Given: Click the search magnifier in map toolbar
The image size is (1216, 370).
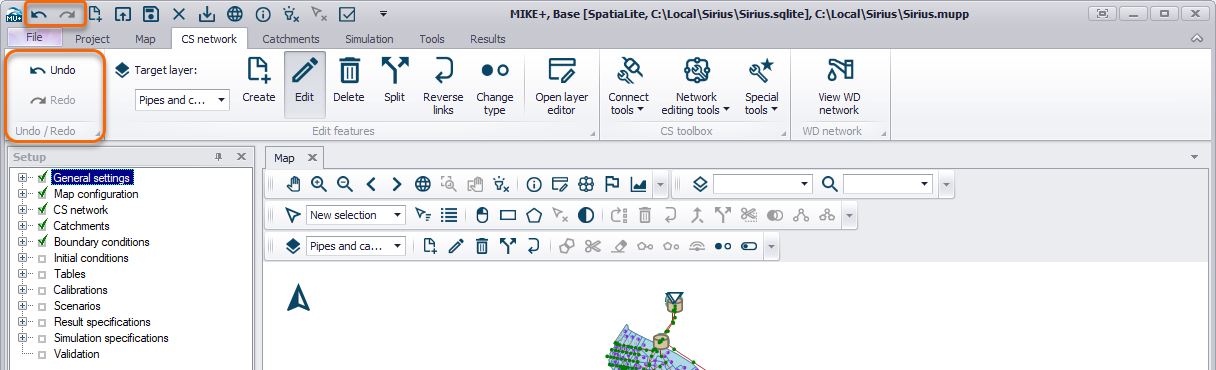Looking at the screenshot, I should 829,184.
